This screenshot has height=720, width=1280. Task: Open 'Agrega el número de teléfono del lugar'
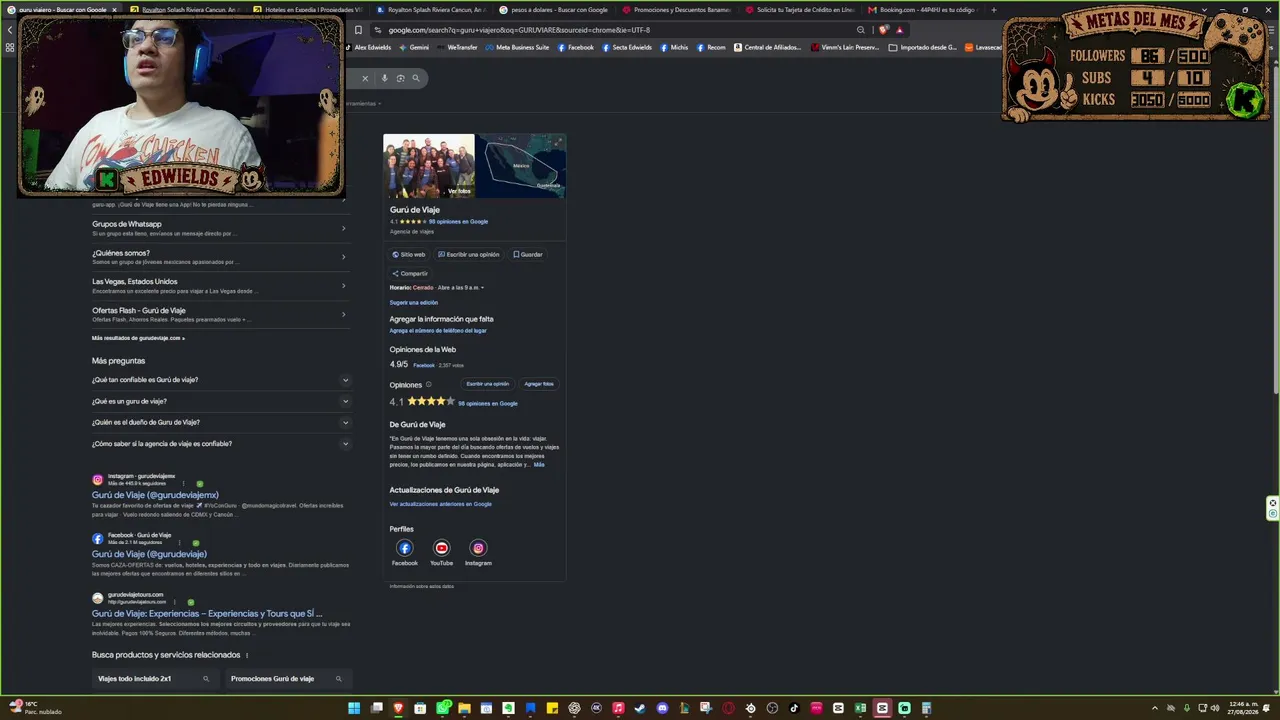[438, 330]
